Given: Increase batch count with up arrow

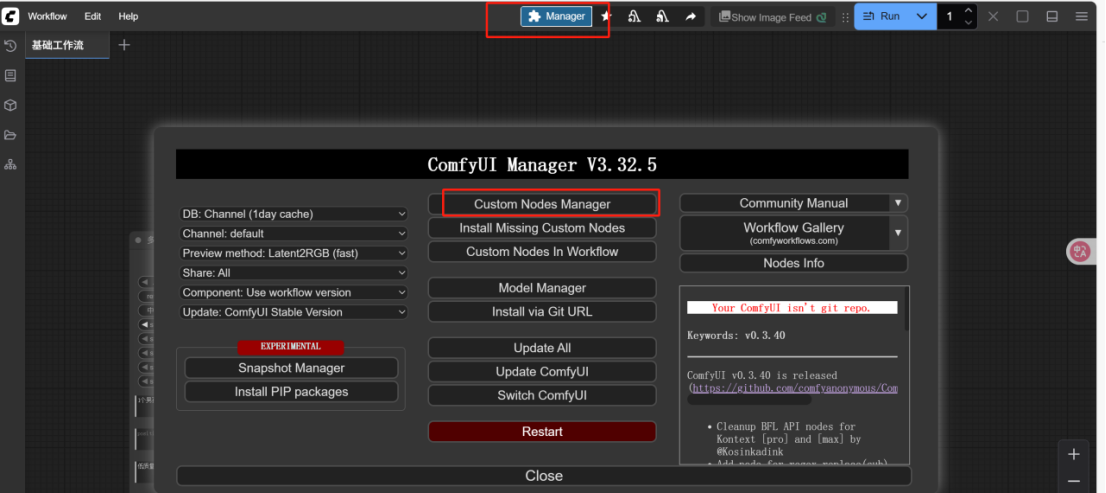Looking at the screenshot, I should (968, 10).
